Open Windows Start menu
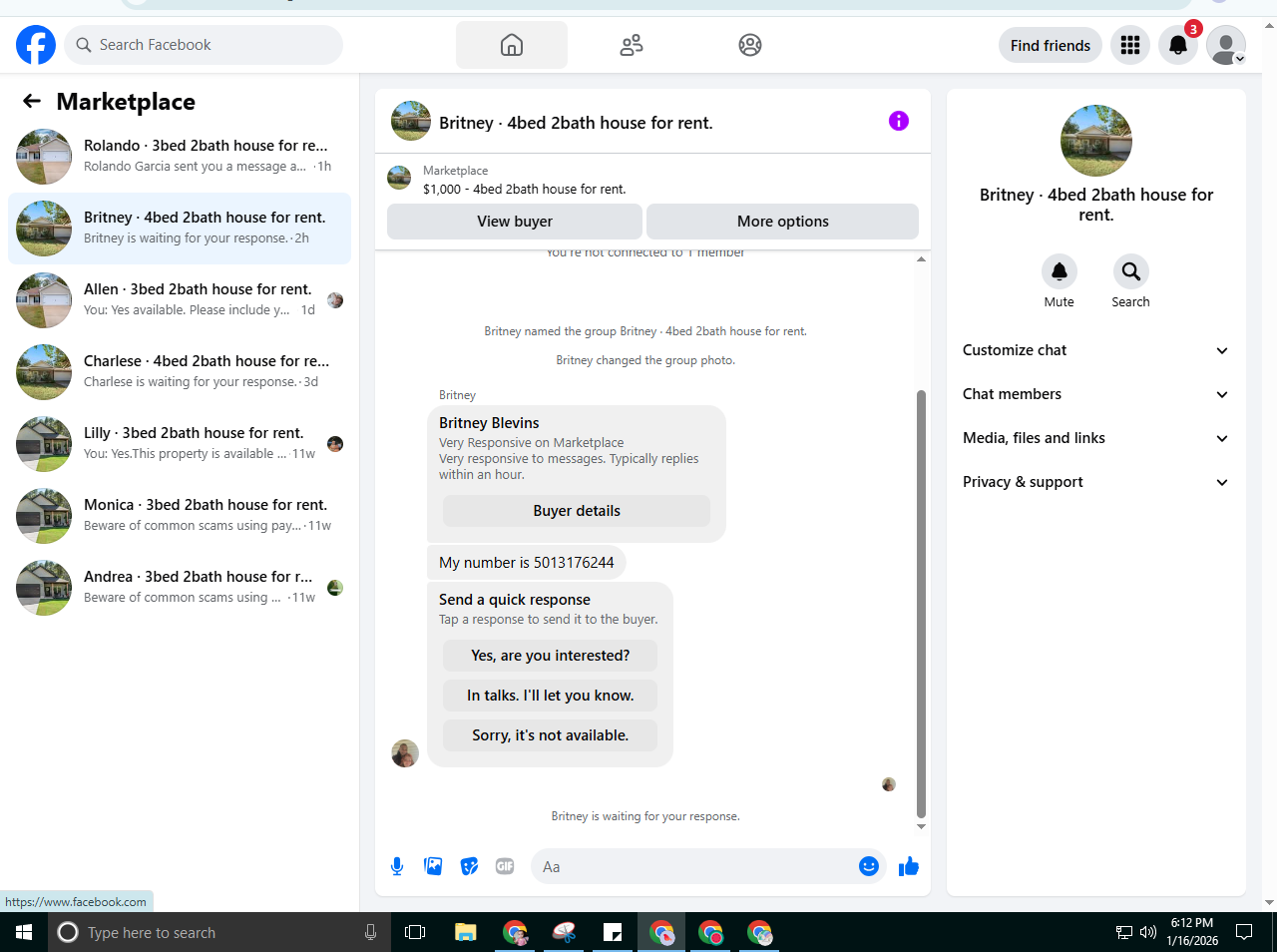1277x952 pixels. coord(24,932)
